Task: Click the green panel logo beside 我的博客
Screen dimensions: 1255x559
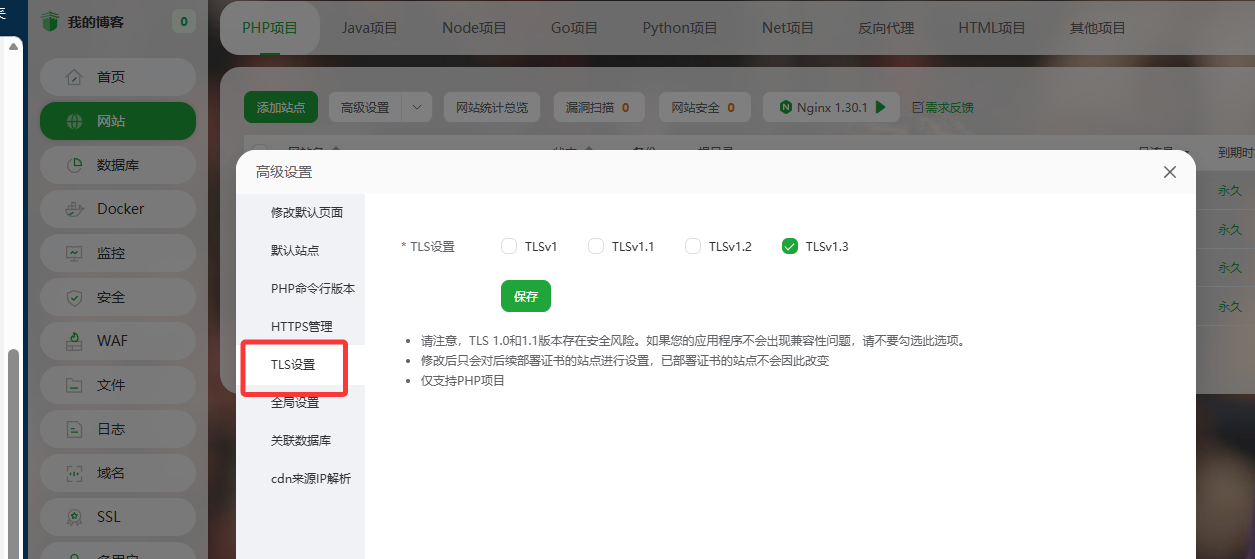Action: (50, 21)
